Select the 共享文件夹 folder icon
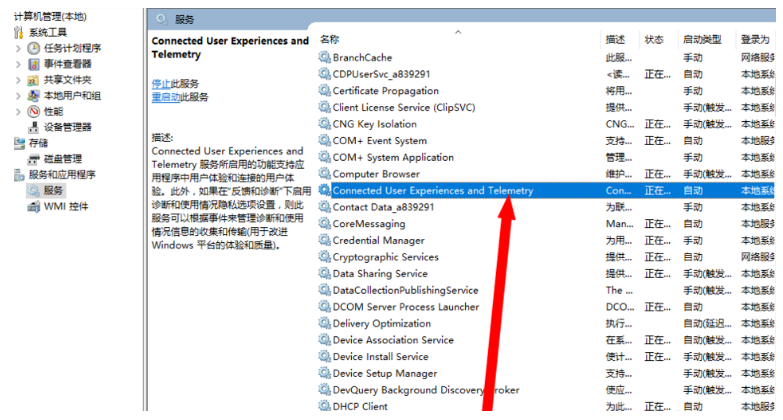Image resolution: width=783 pixels, height=420 pixels. (x=34, y=80)
